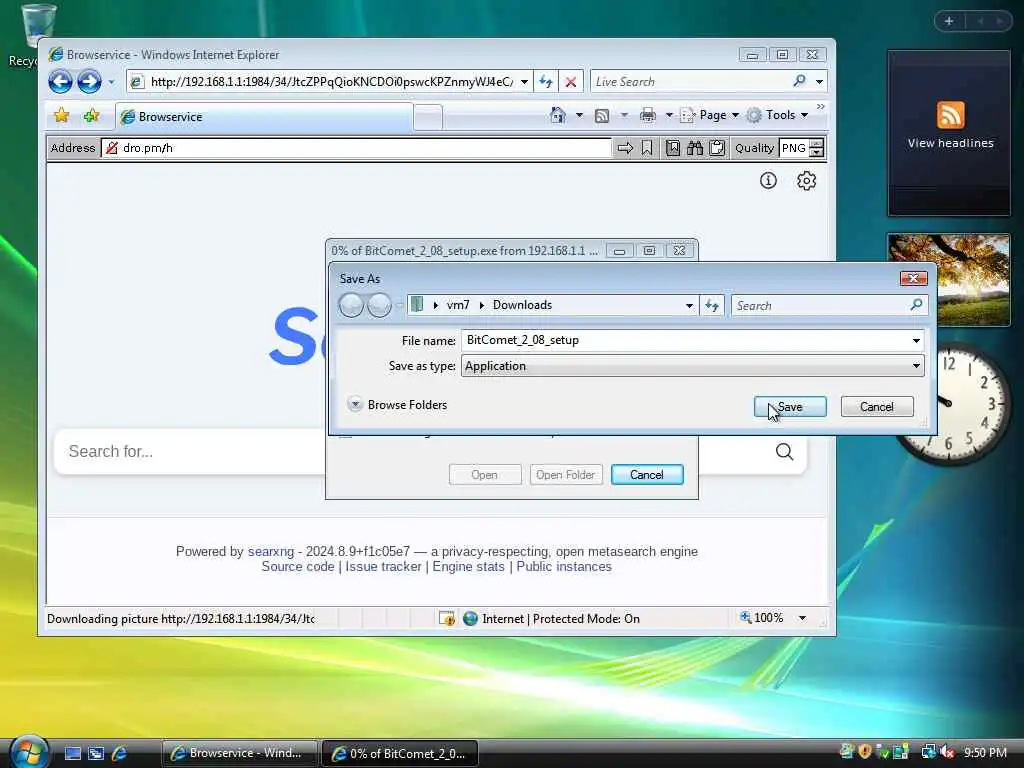The image size is (1024, 768).
Task: Click the Browservice bookmark icon
Action: (x=647, y=148)
